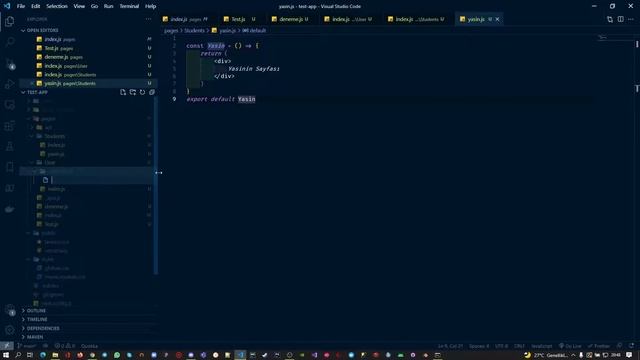Click the Open Changes icon in editor toolbar
This screenshot has width=640, height=360.
click(x=610, y=19)
